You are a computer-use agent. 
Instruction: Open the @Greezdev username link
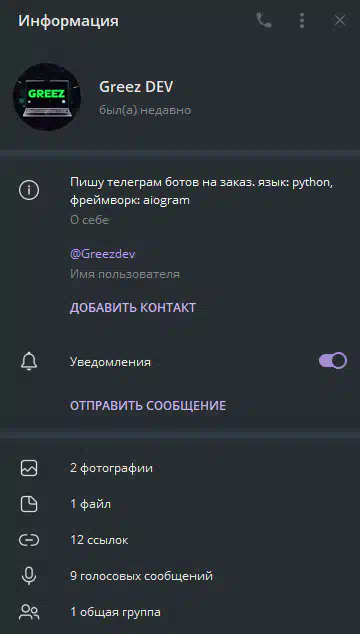point(103,254)
